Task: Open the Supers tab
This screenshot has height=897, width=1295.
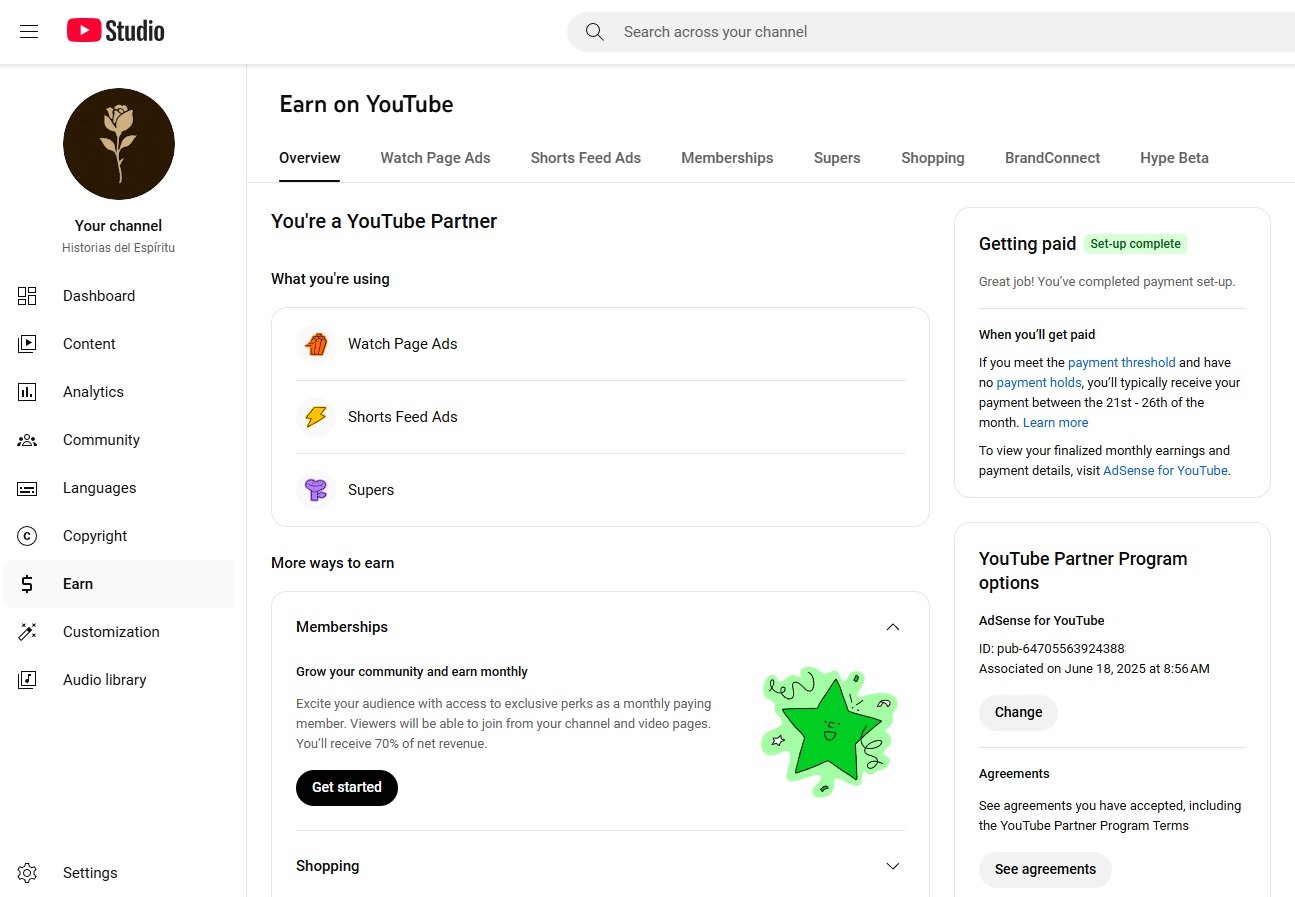Action: 837,158
